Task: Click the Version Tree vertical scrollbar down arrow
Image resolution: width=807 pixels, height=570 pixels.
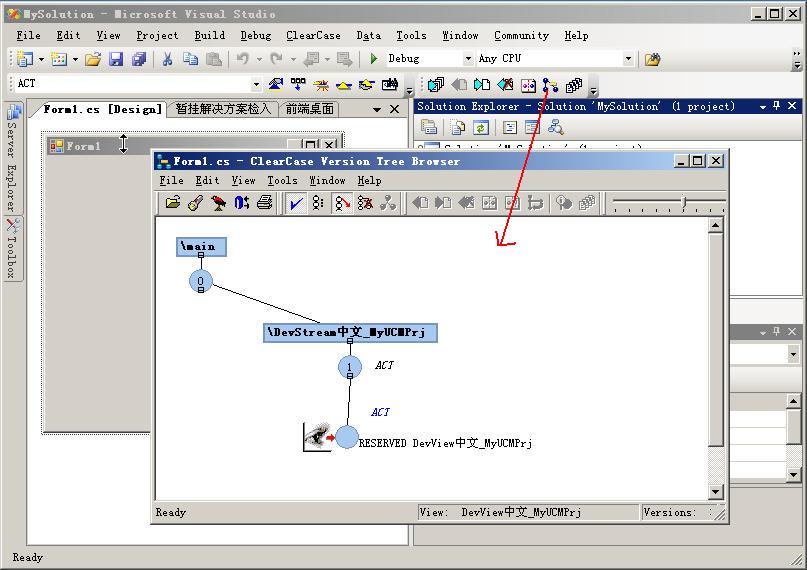Action: click(x=715, y=491)
